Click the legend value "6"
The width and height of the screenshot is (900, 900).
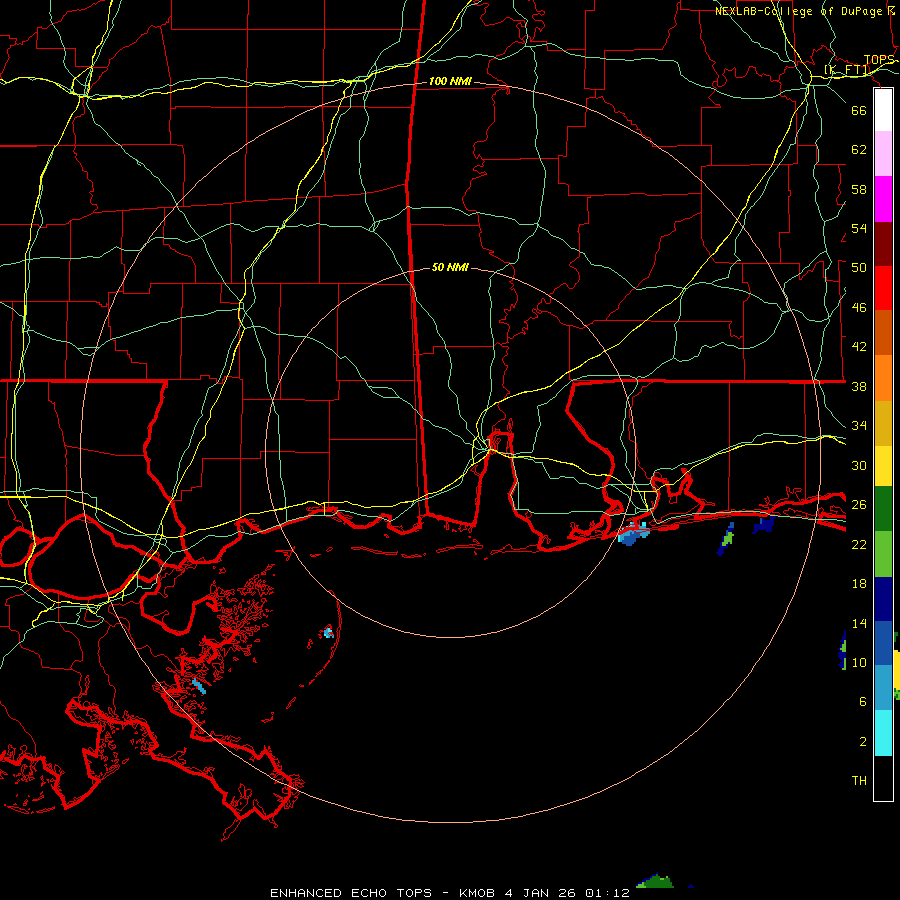(x=862, y=702)
